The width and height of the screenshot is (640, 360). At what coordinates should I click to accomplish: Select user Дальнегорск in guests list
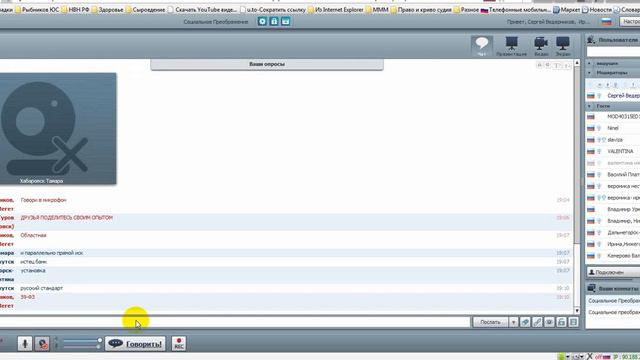click(613, 232)
